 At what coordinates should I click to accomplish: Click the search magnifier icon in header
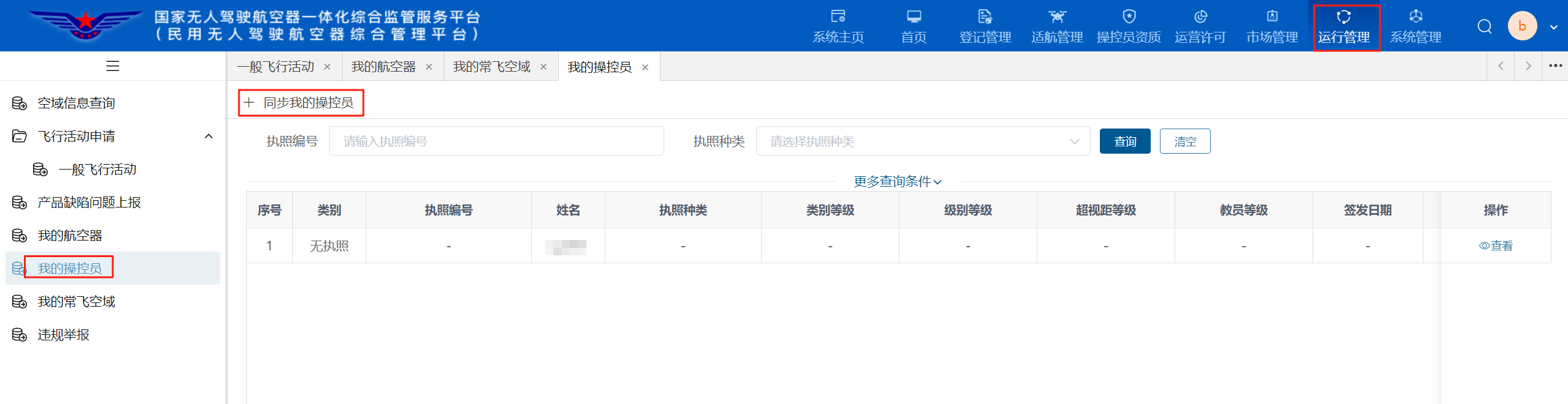point(1484,26)
